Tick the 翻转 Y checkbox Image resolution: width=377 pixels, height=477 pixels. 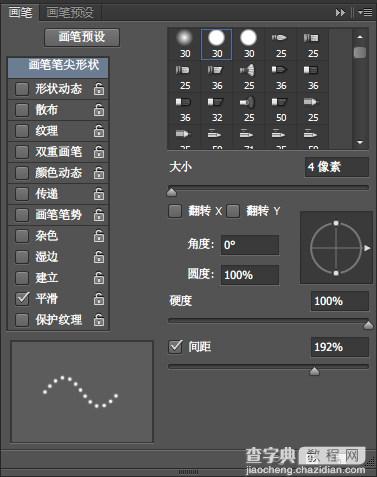tap(233, 211)
